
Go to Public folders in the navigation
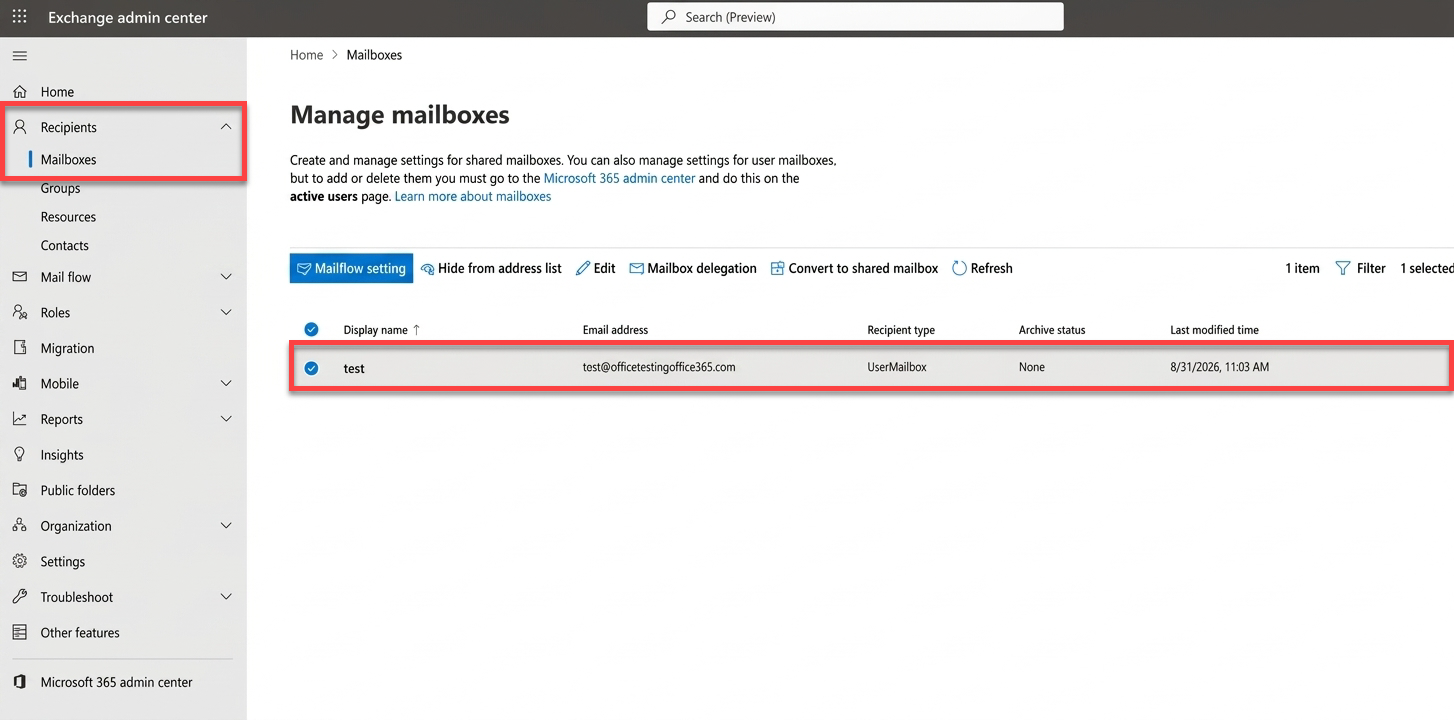pos(78,490)
